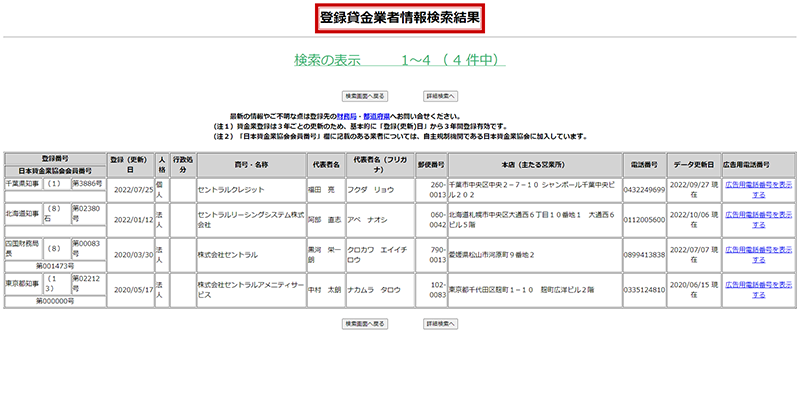
Task: Show advertising phone number for 株式会社セントラル
Action: click(x=759, y=249)
